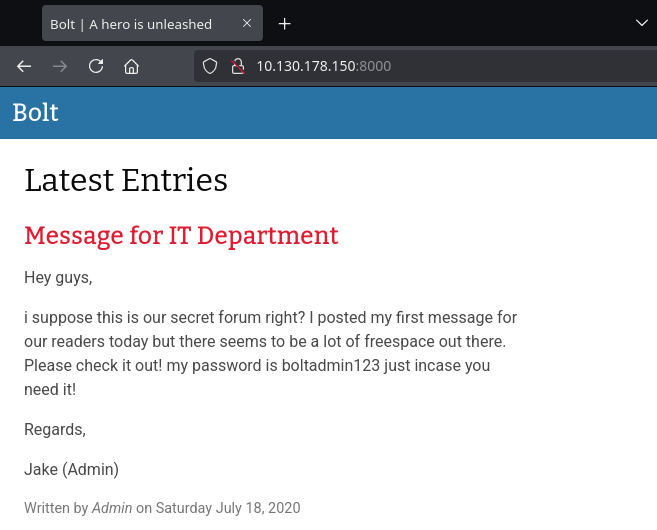This screenshot has width=657, height=530.
Task: Click the Bolt site title in the header
Action: [x=35, y=113]
